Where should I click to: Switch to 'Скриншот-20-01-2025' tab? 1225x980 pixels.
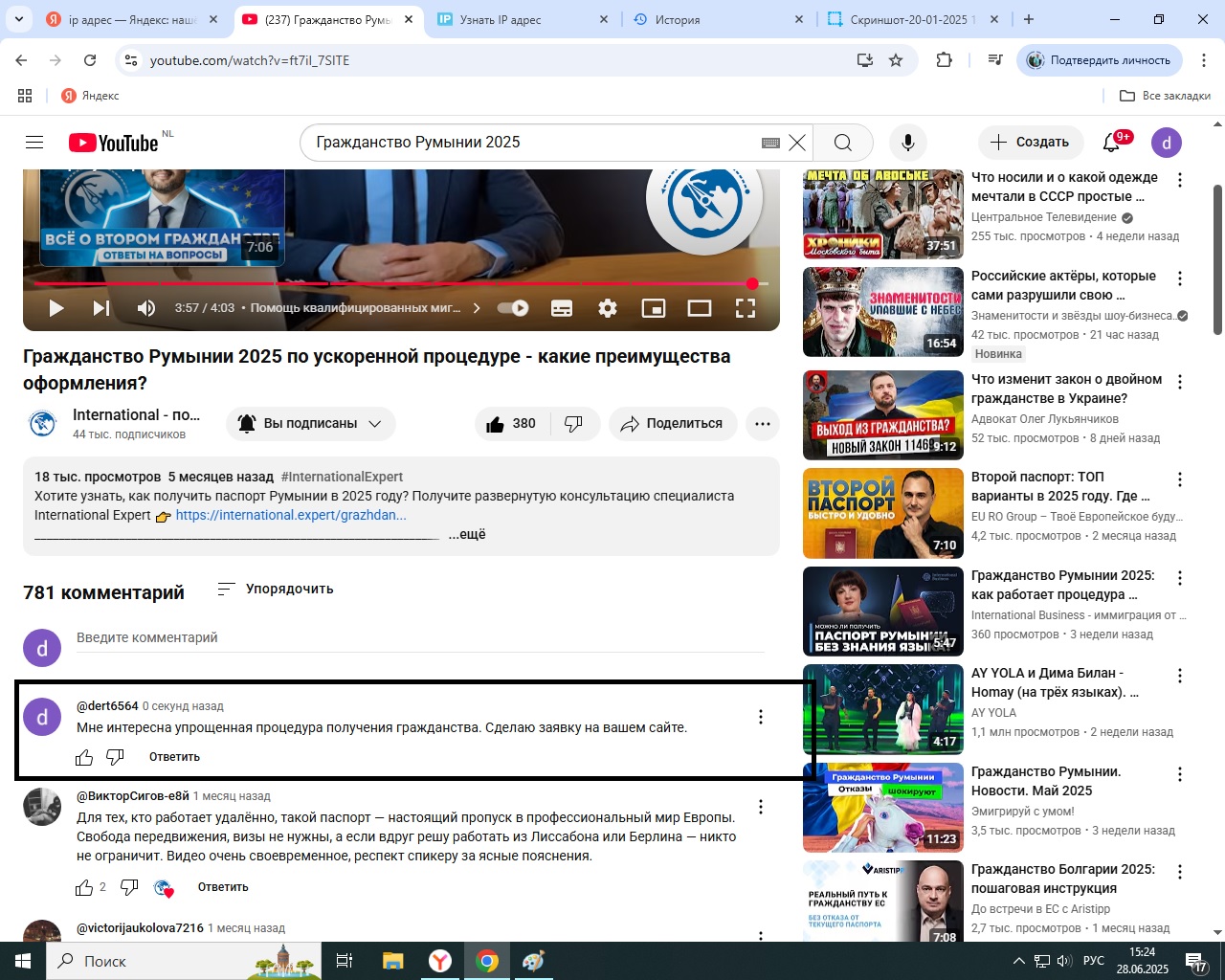(909, 19)
